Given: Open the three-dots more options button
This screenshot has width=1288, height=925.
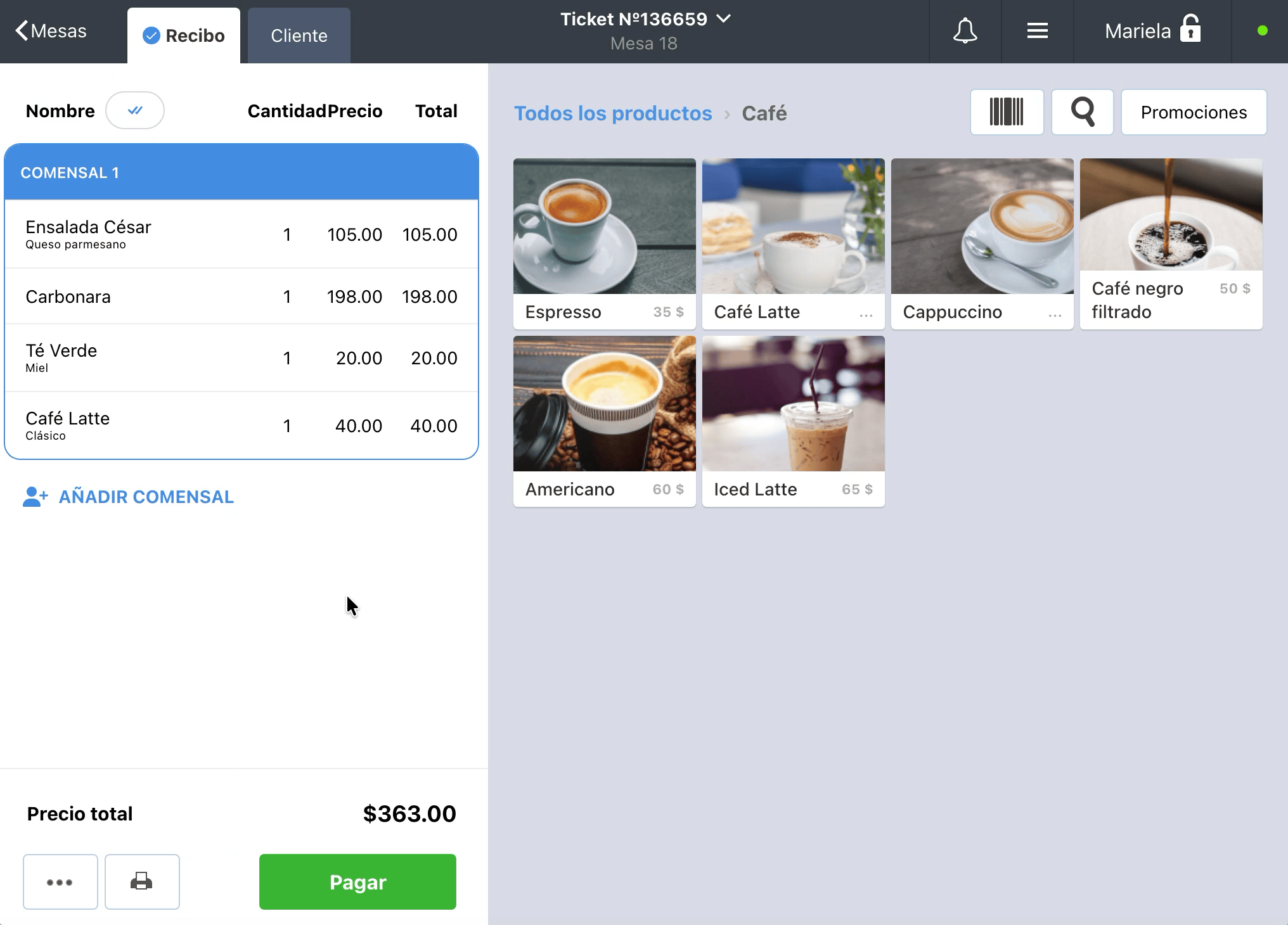Looking at the screenshot, I should point(60,881).
